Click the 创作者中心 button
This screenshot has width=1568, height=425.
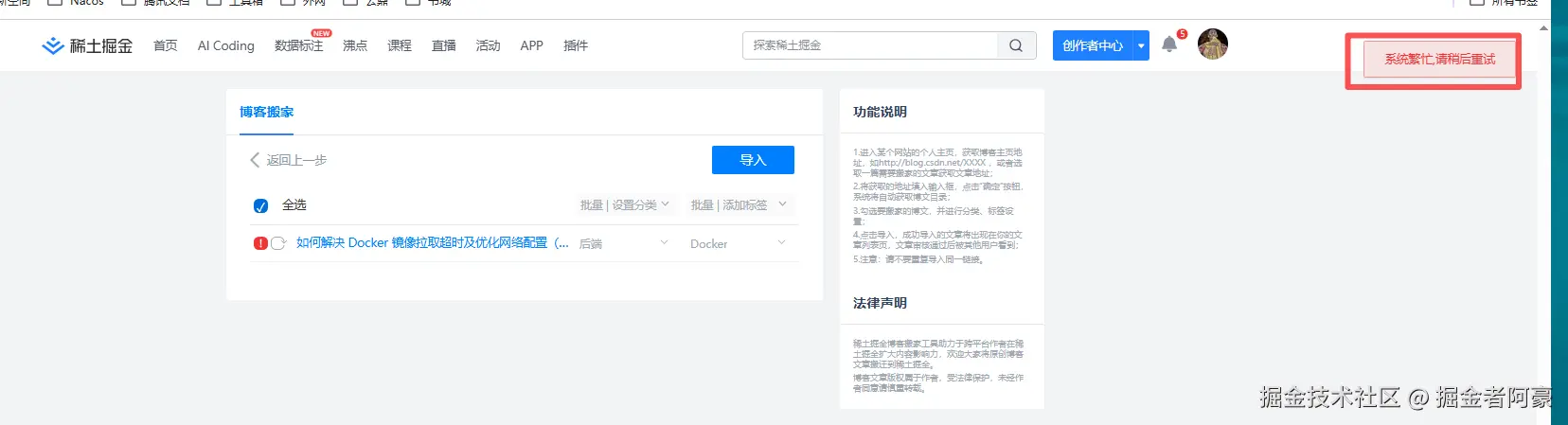[x=1093, y=45]
